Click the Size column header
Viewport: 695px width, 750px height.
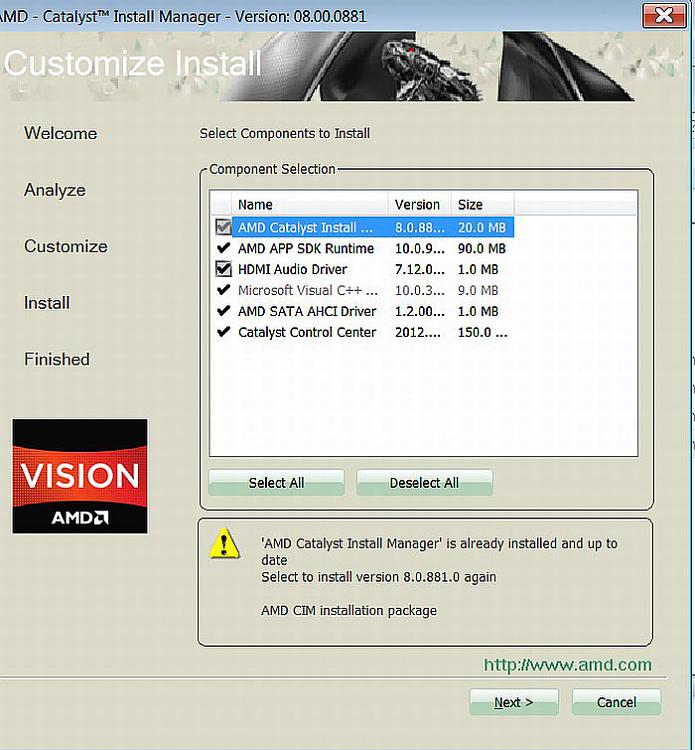(x=483, y=204)
